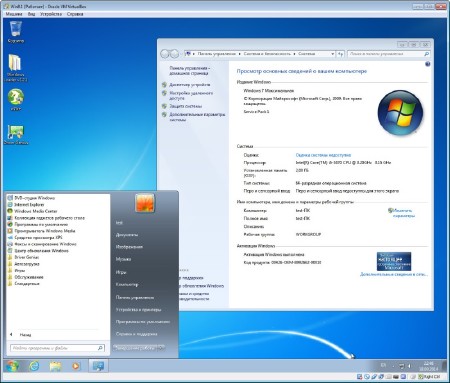
Task: Click the language indicator in tray
Action: [x=384, y=366]
